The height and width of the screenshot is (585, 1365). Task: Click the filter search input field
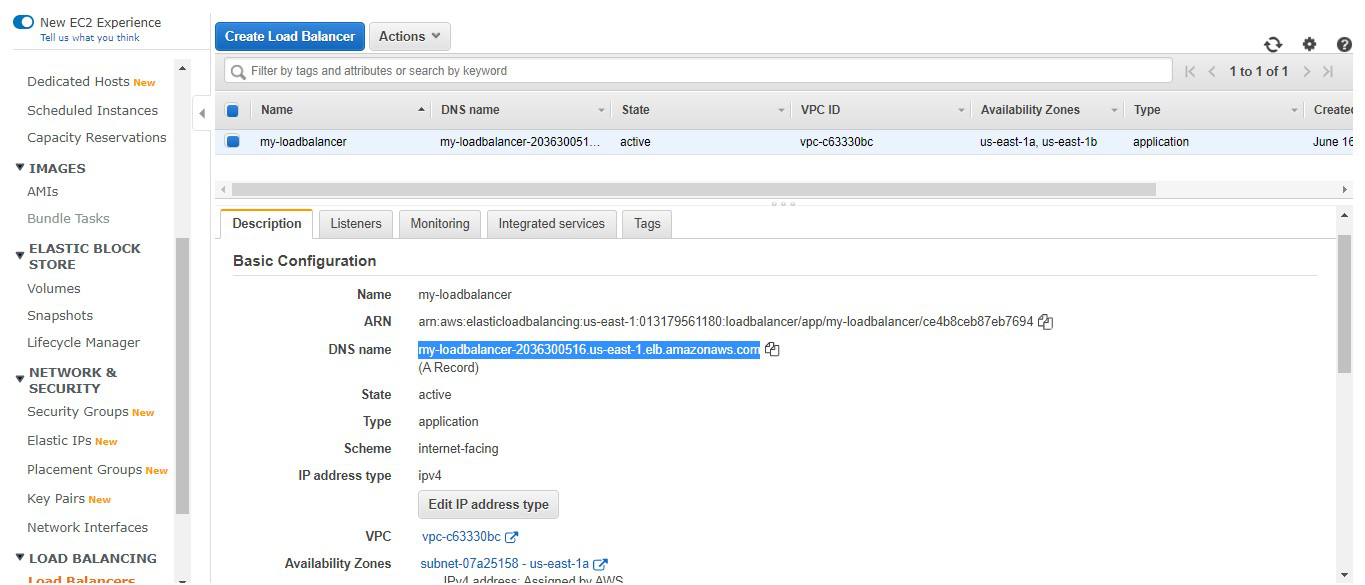coord(698,71)
